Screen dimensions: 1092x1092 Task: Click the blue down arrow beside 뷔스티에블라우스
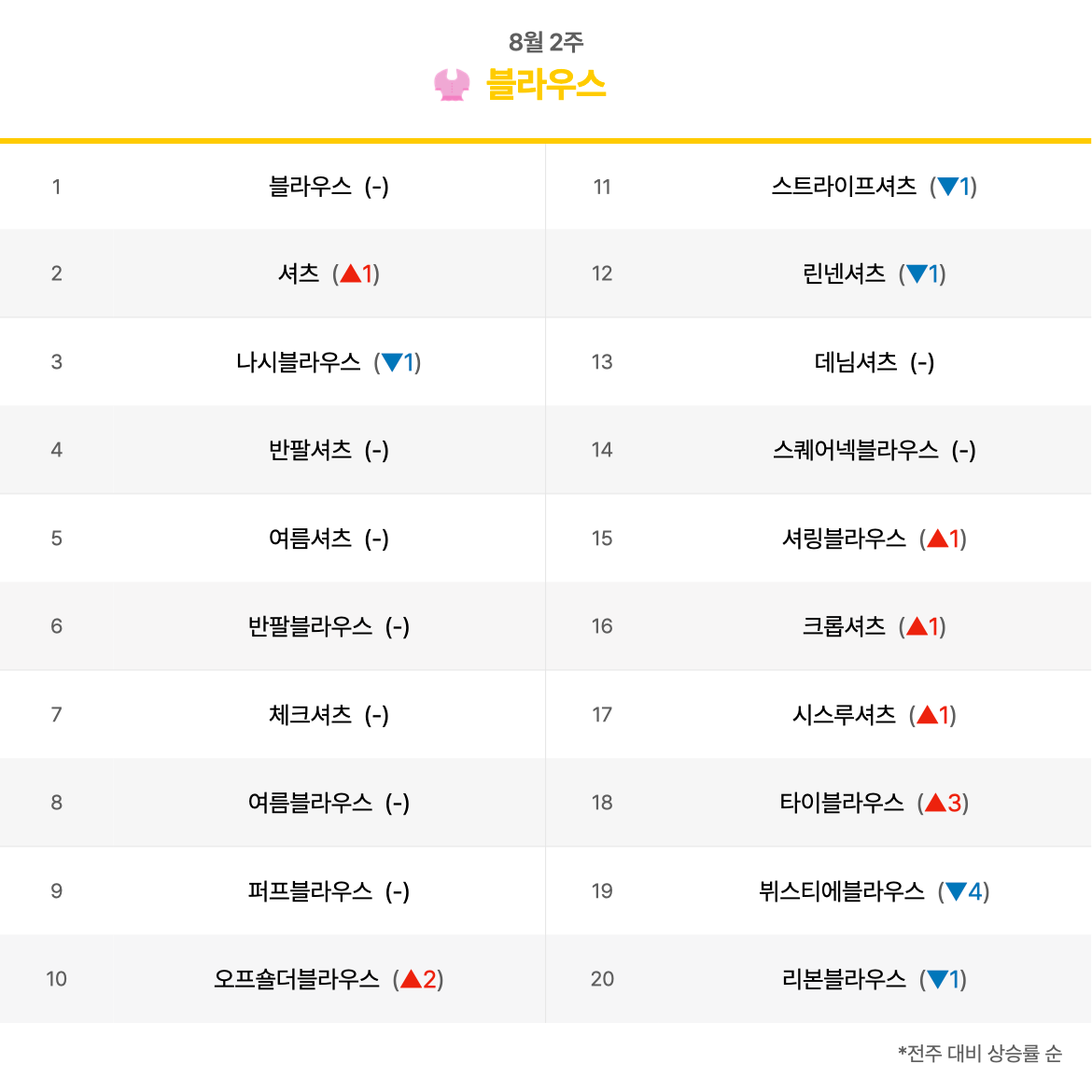point(956,891)
